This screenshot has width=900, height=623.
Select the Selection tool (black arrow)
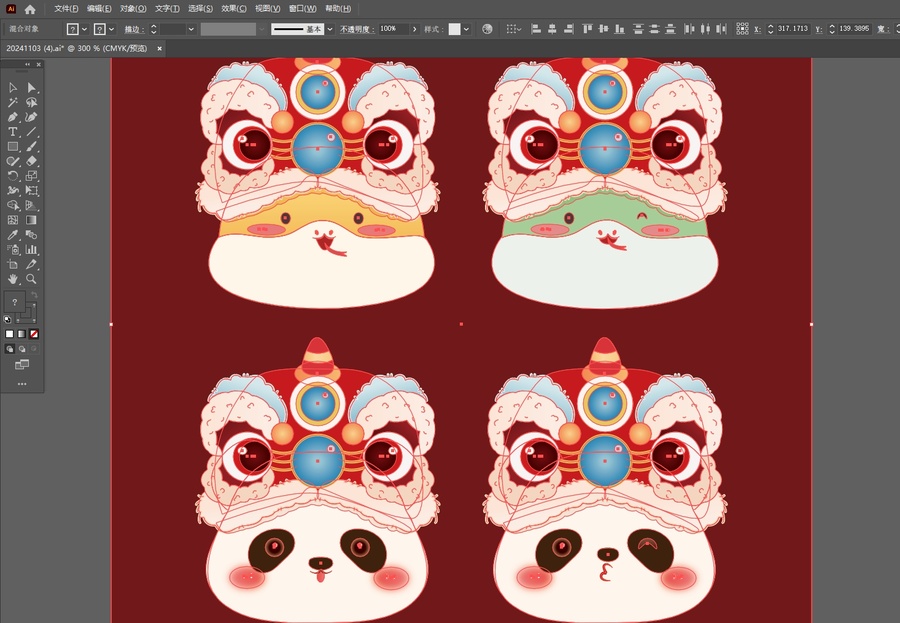(x=13, y=87)
